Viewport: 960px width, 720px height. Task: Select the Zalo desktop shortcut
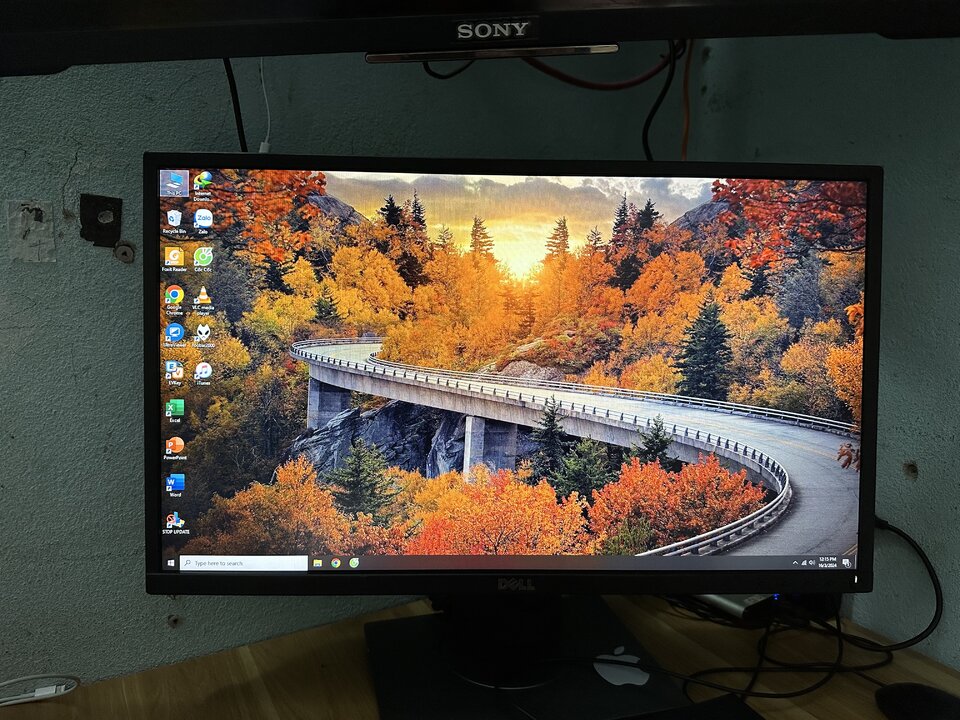click(203, 222)
